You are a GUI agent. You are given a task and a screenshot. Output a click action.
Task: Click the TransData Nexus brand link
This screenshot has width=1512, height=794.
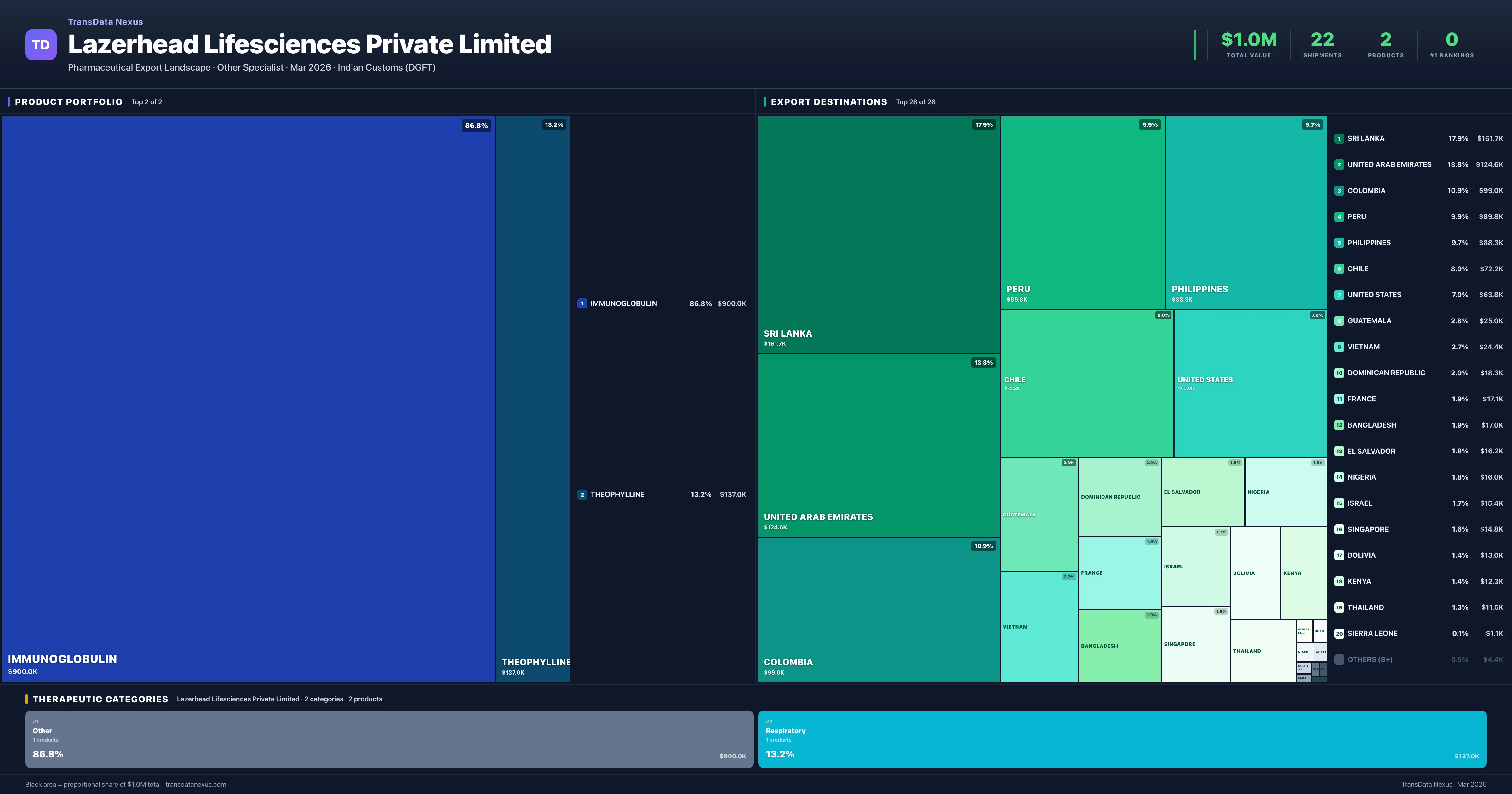pos(105,22)
